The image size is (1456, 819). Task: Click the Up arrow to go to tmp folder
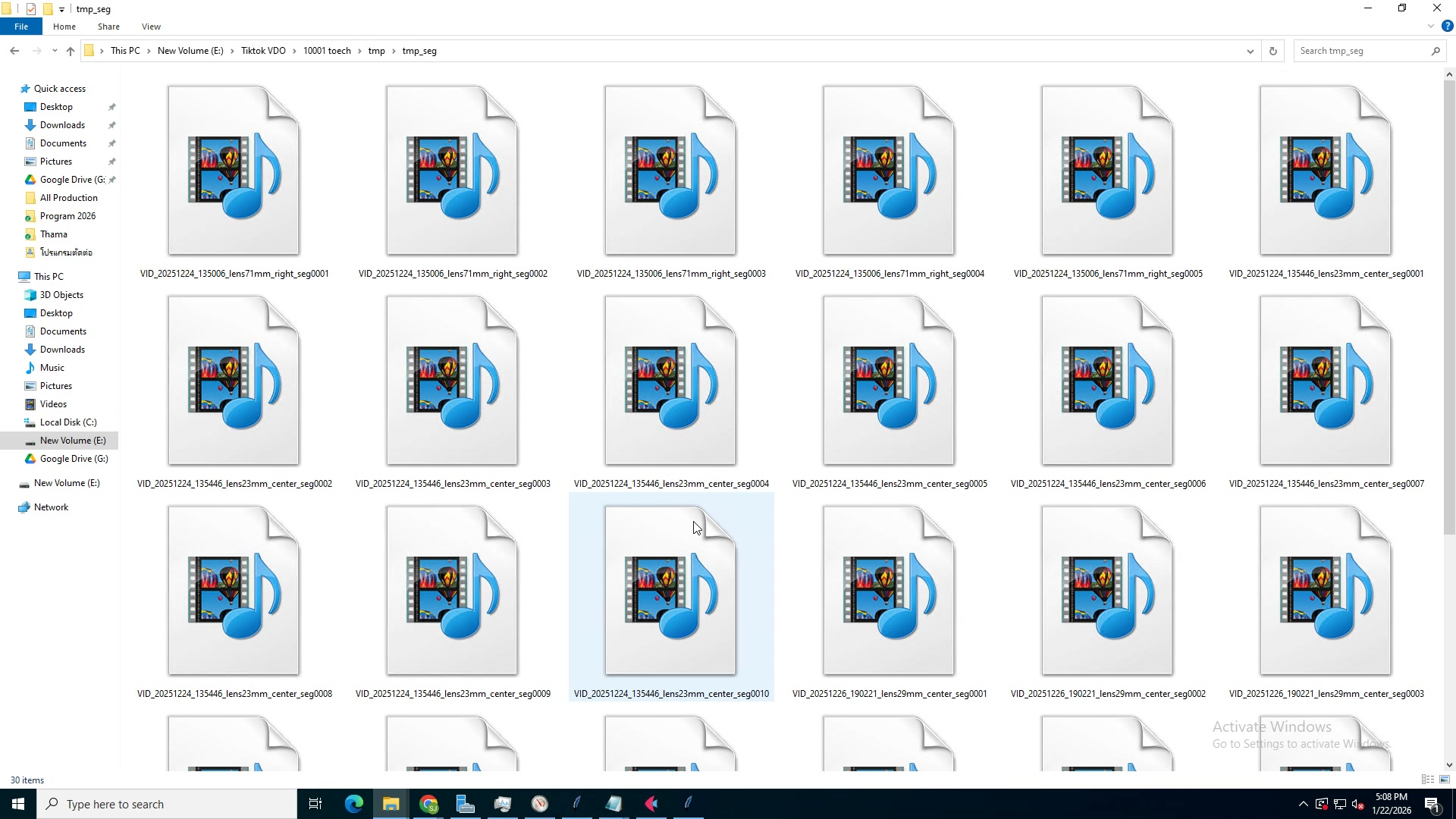click(x=71, y=52)
